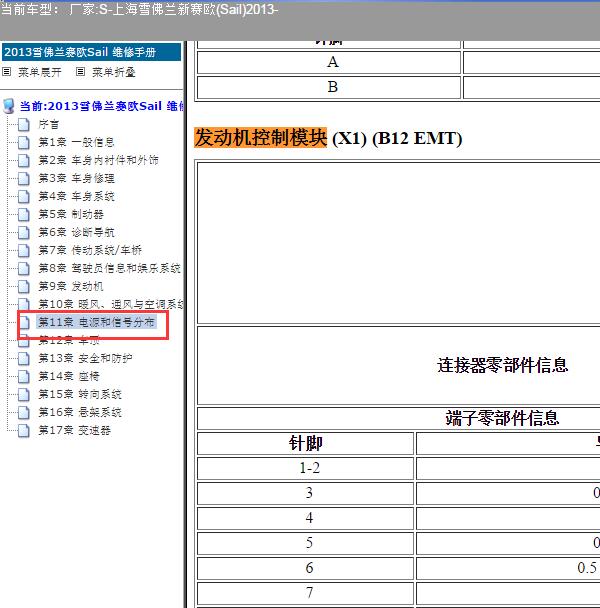Select 第15章 转向系统
Screen dimensions: 600x608
point(80,394)
